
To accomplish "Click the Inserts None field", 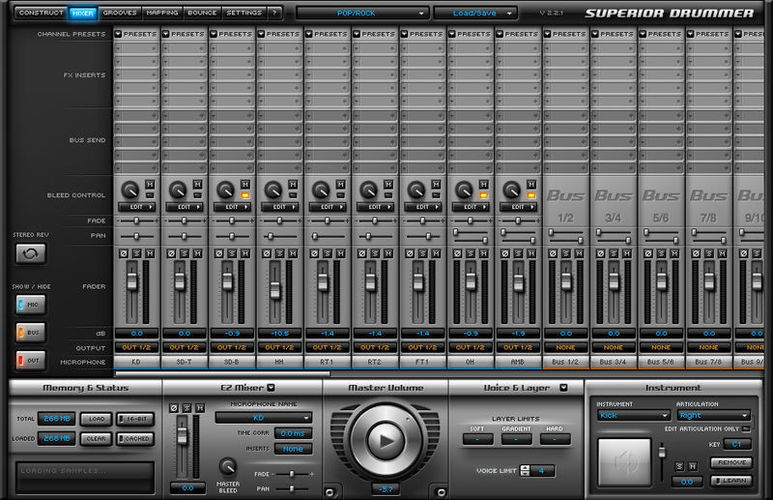I will pyautogui.click(x=293, y=449).
